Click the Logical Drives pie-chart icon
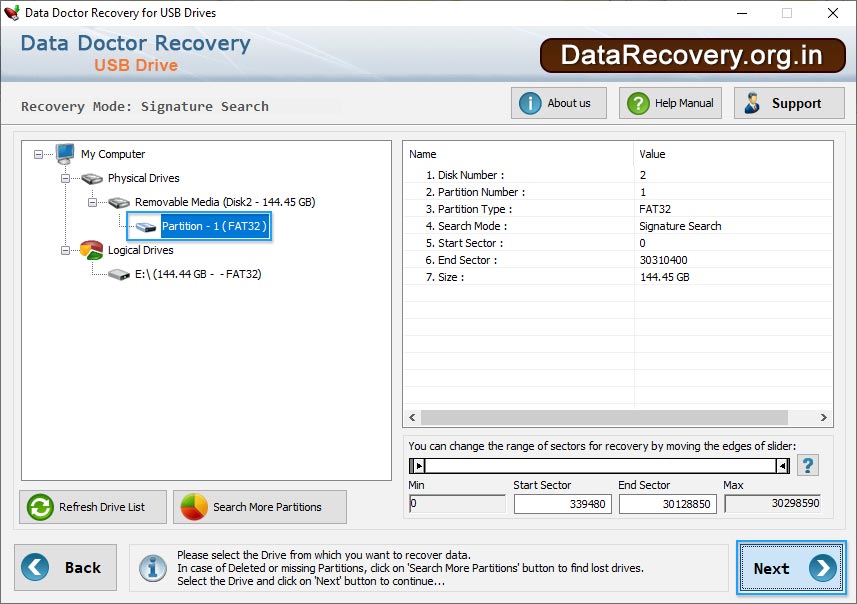Viewport: 857px width, 604px height. point(91,250)
